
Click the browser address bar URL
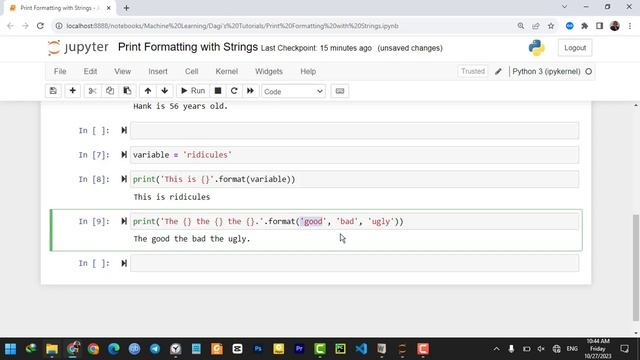(x=233, y=26)
